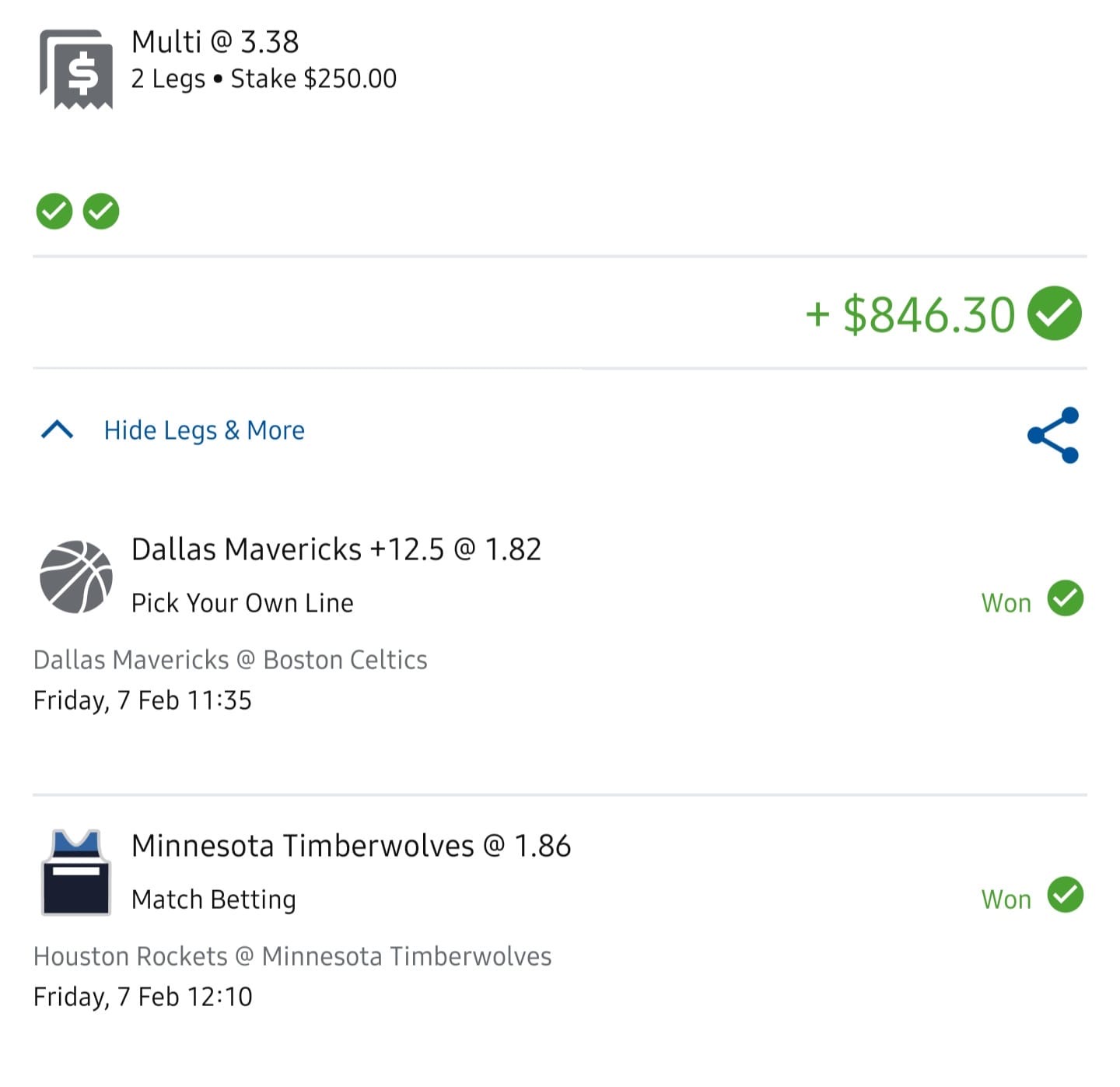The width and height of the screenshot is (1120, 1087).
Task: Tap the Won checkmark for Dallas Mavericks
Action: click(1066, 598)
